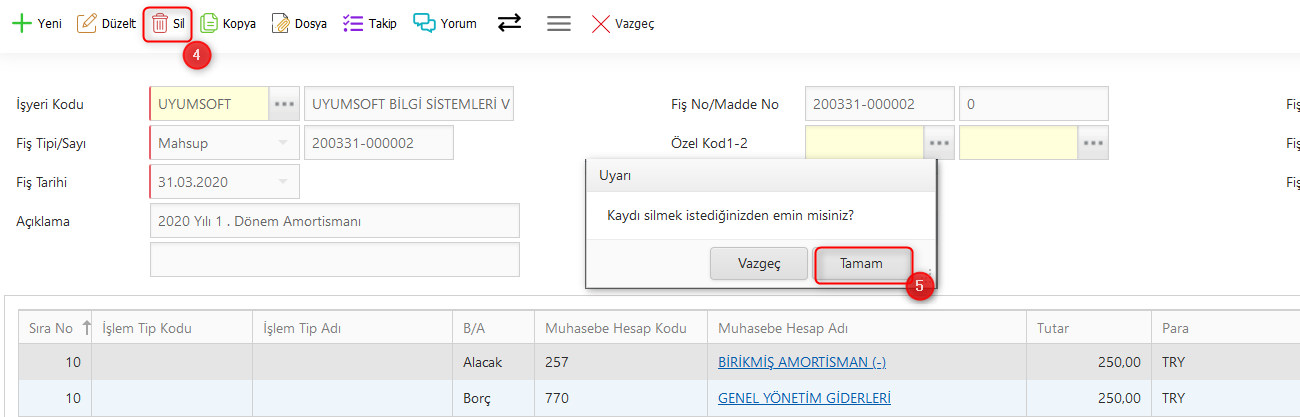Click the Yeni plus icon

tap(21, 23)
